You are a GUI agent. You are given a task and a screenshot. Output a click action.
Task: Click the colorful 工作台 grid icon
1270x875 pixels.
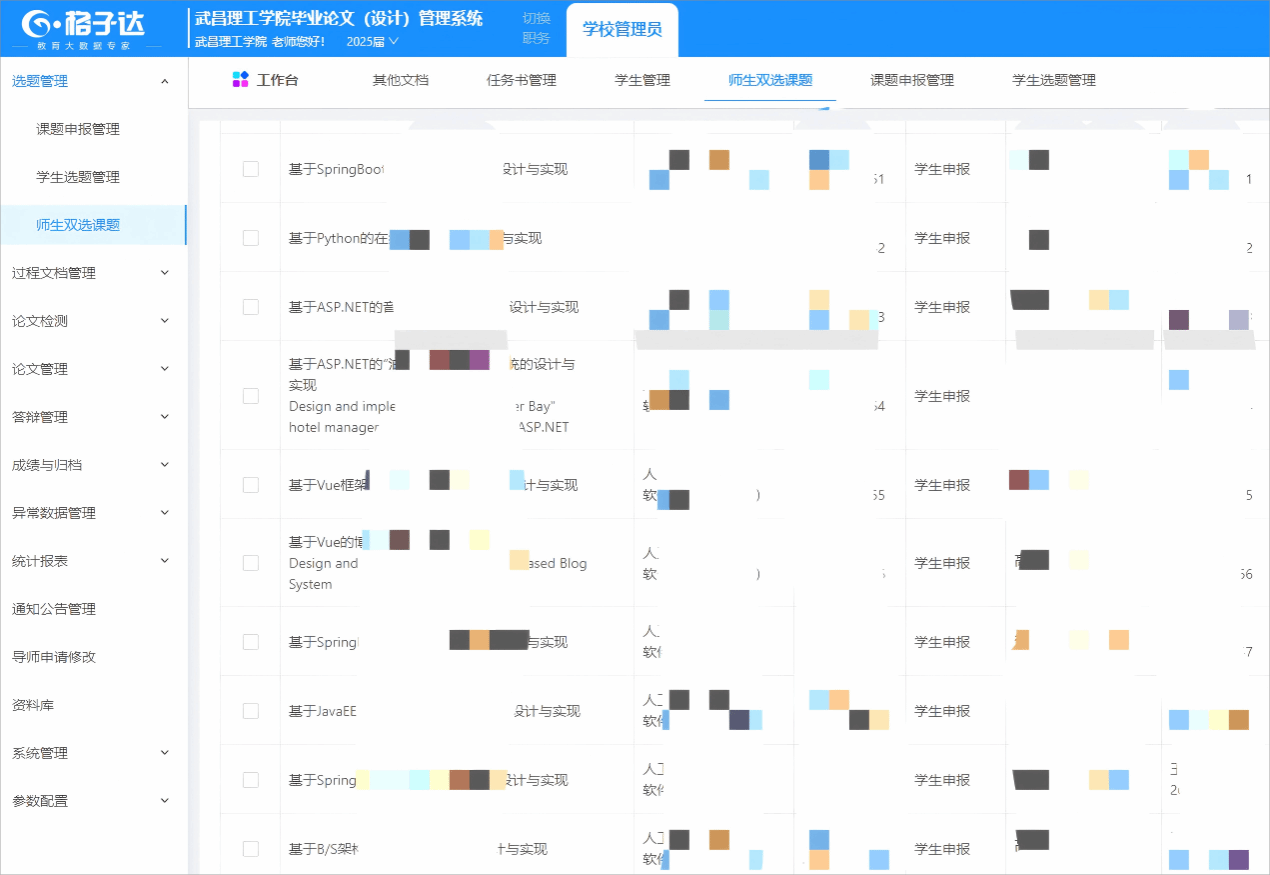[x=240, y=80]
